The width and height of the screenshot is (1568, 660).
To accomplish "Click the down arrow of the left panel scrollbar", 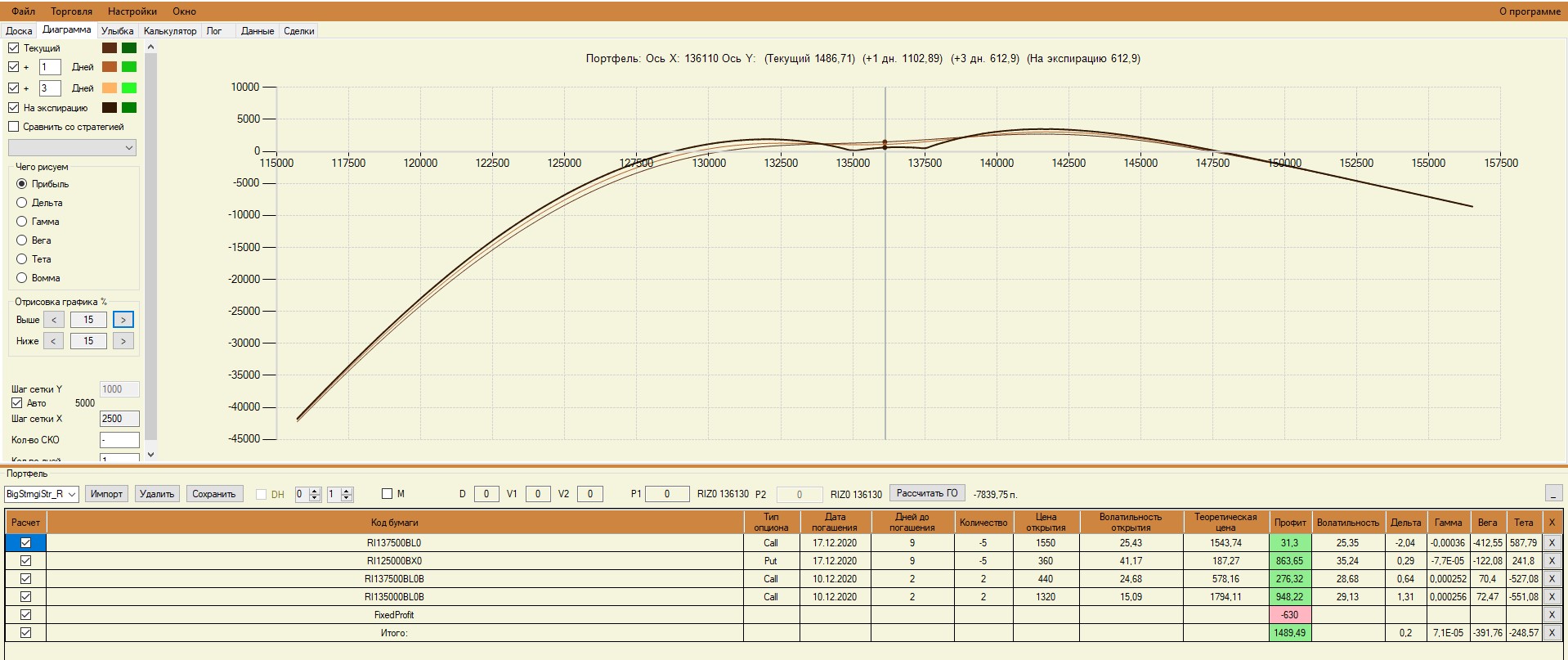I will (150, 454).
